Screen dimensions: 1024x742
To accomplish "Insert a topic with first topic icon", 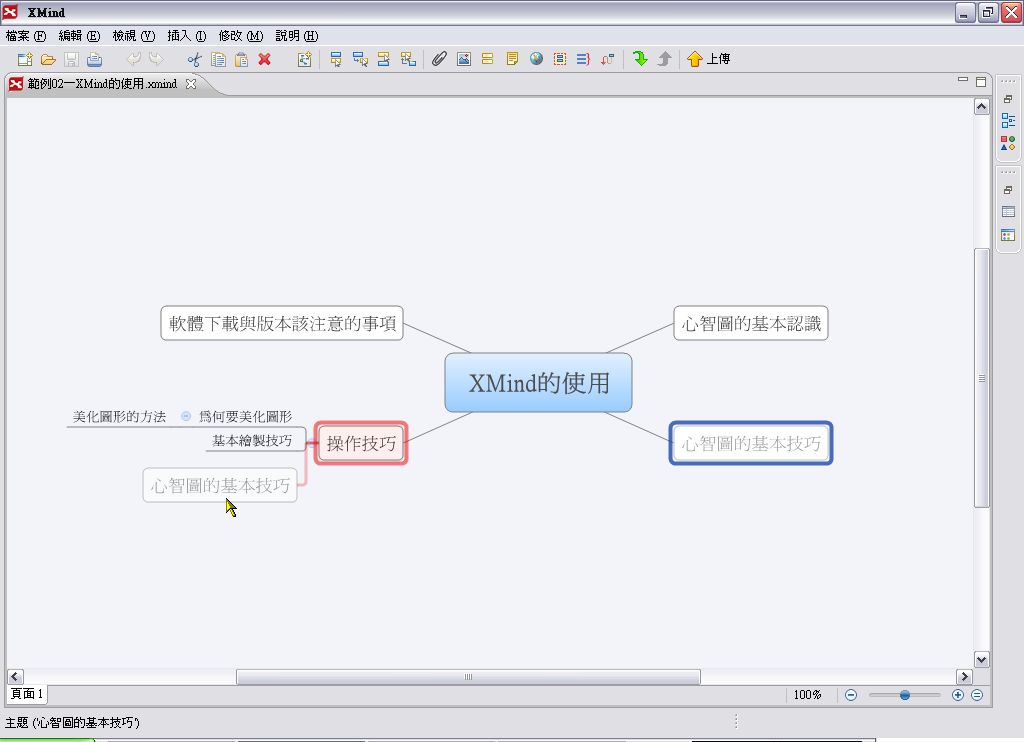I will (x=336, y=59).
